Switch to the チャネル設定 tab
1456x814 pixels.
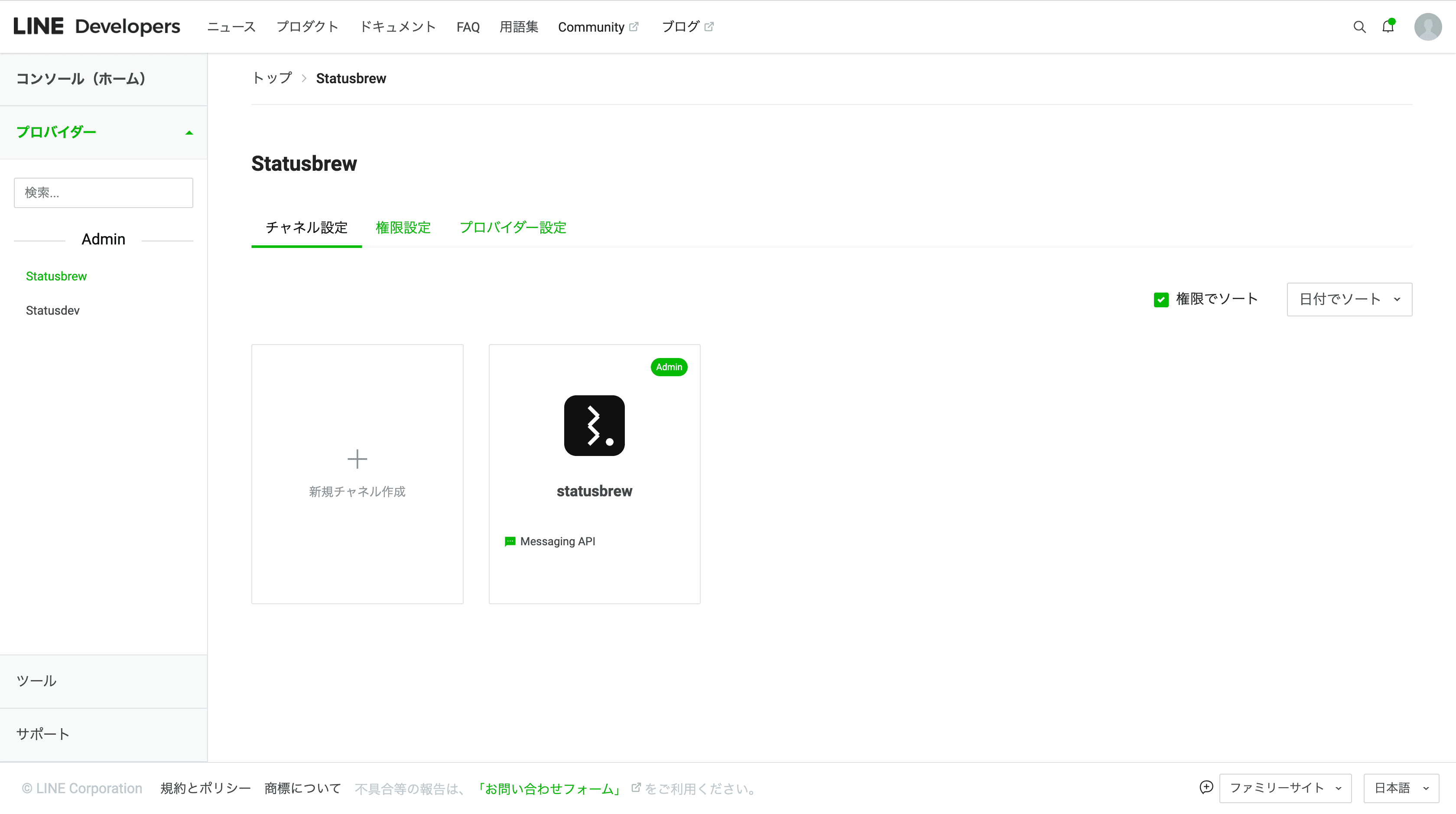point(306,227)
